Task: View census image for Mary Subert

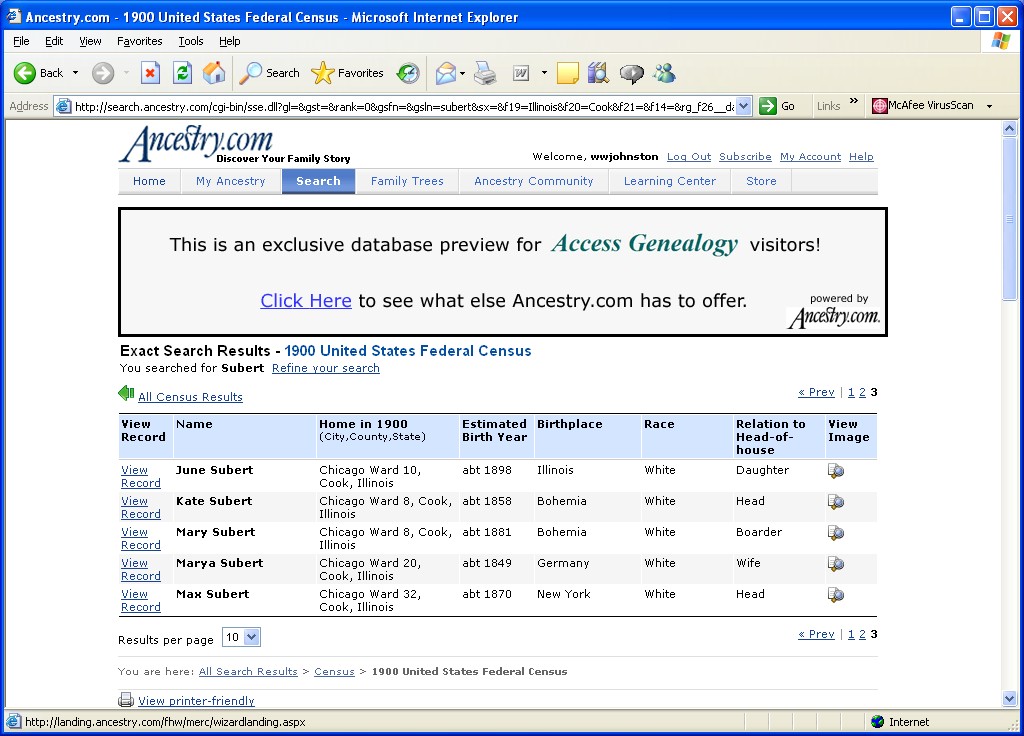Action: click(836, 533)
